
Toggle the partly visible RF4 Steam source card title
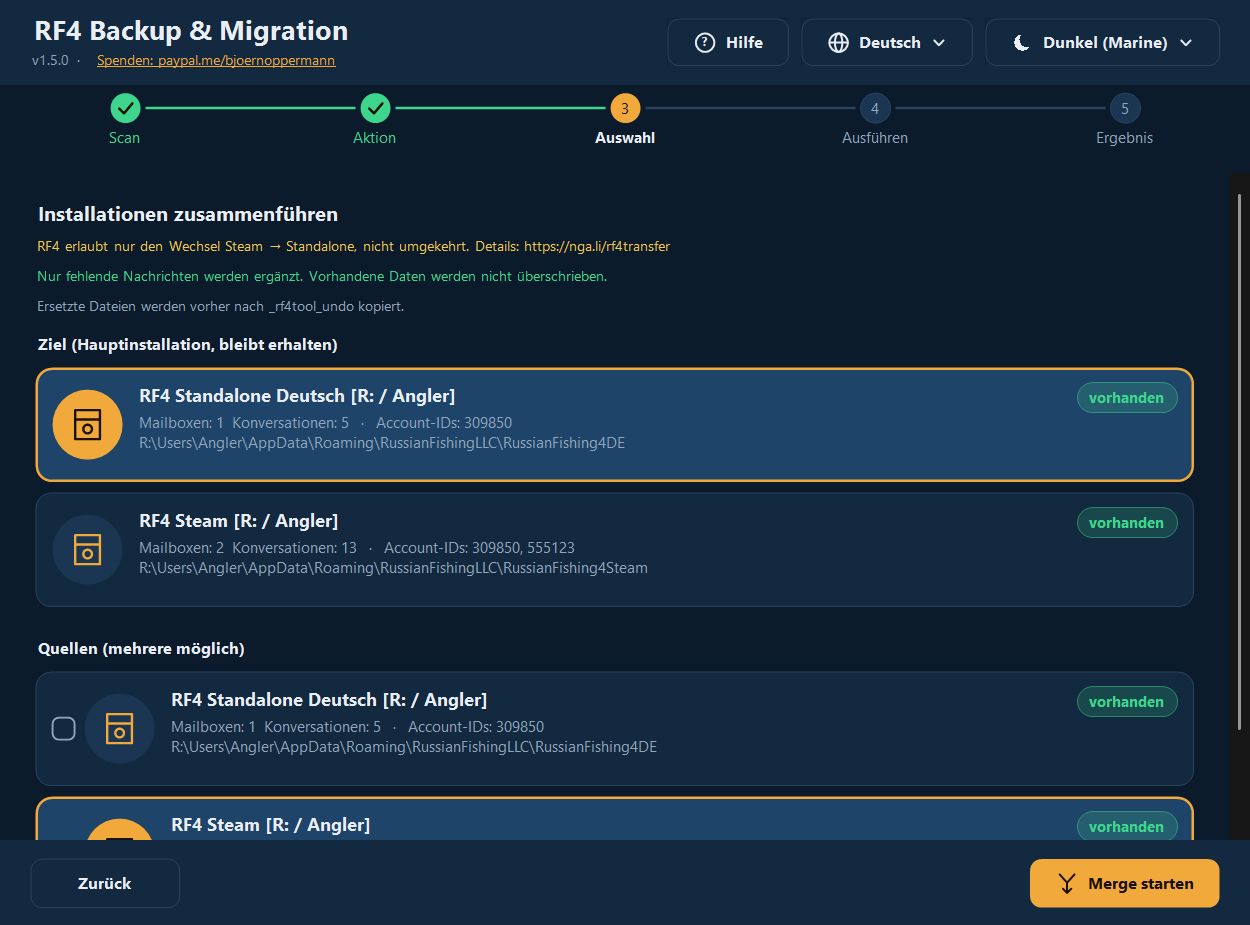pos(270,825)
